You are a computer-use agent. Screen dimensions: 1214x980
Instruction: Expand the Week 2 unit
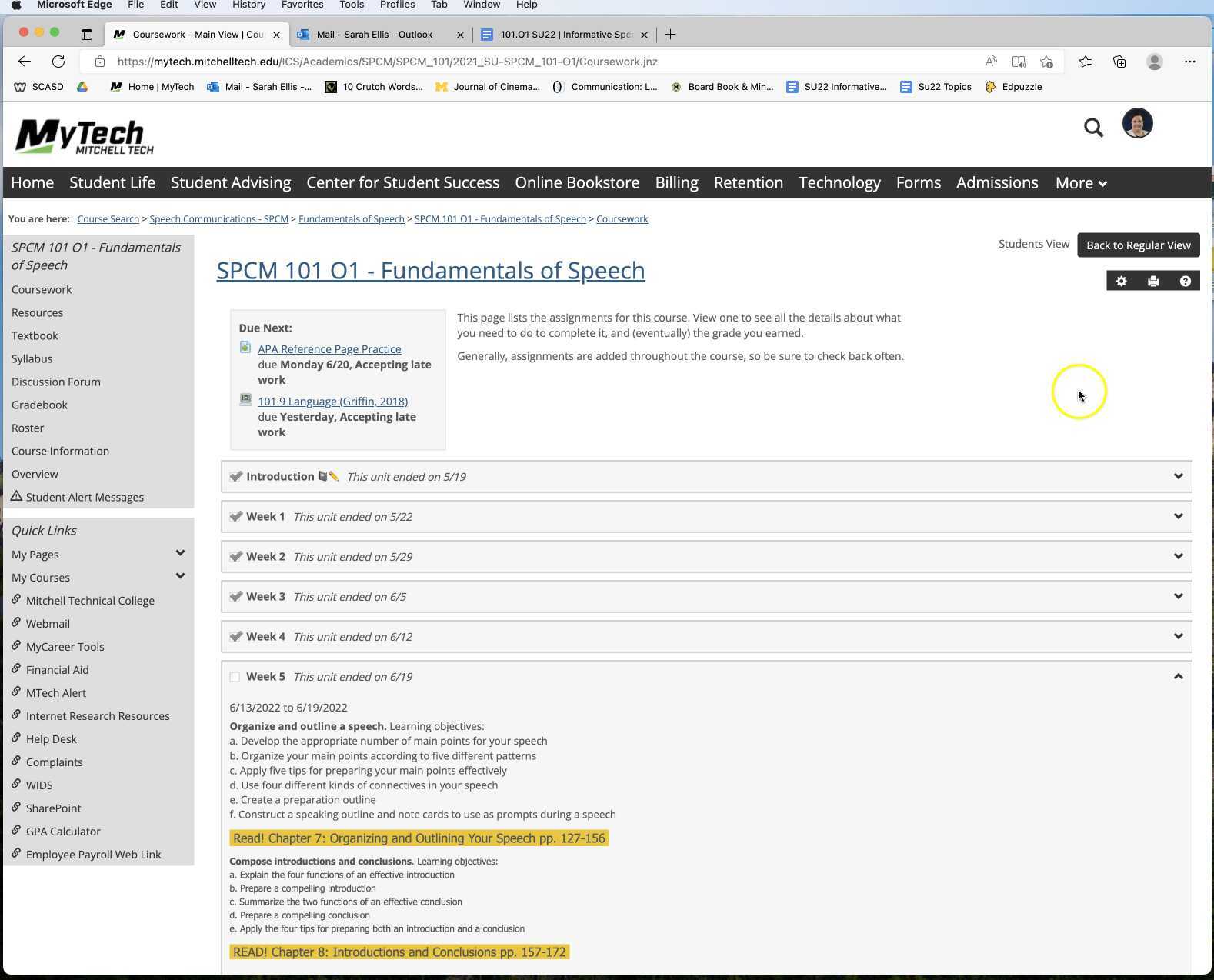(x=1178, y=556)
